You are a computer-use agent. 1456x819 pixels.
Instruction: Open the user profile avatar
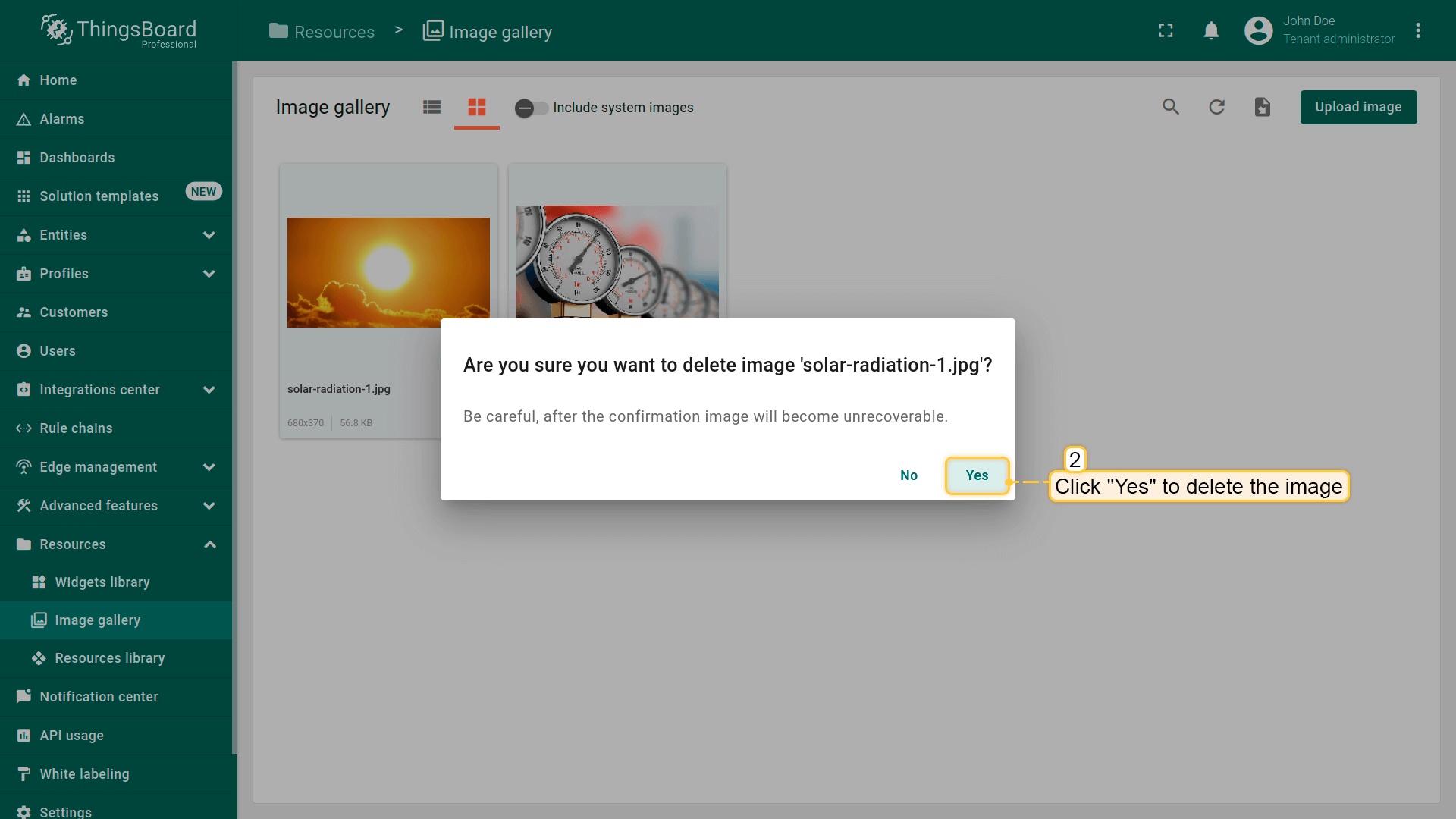pos(1258,30)
